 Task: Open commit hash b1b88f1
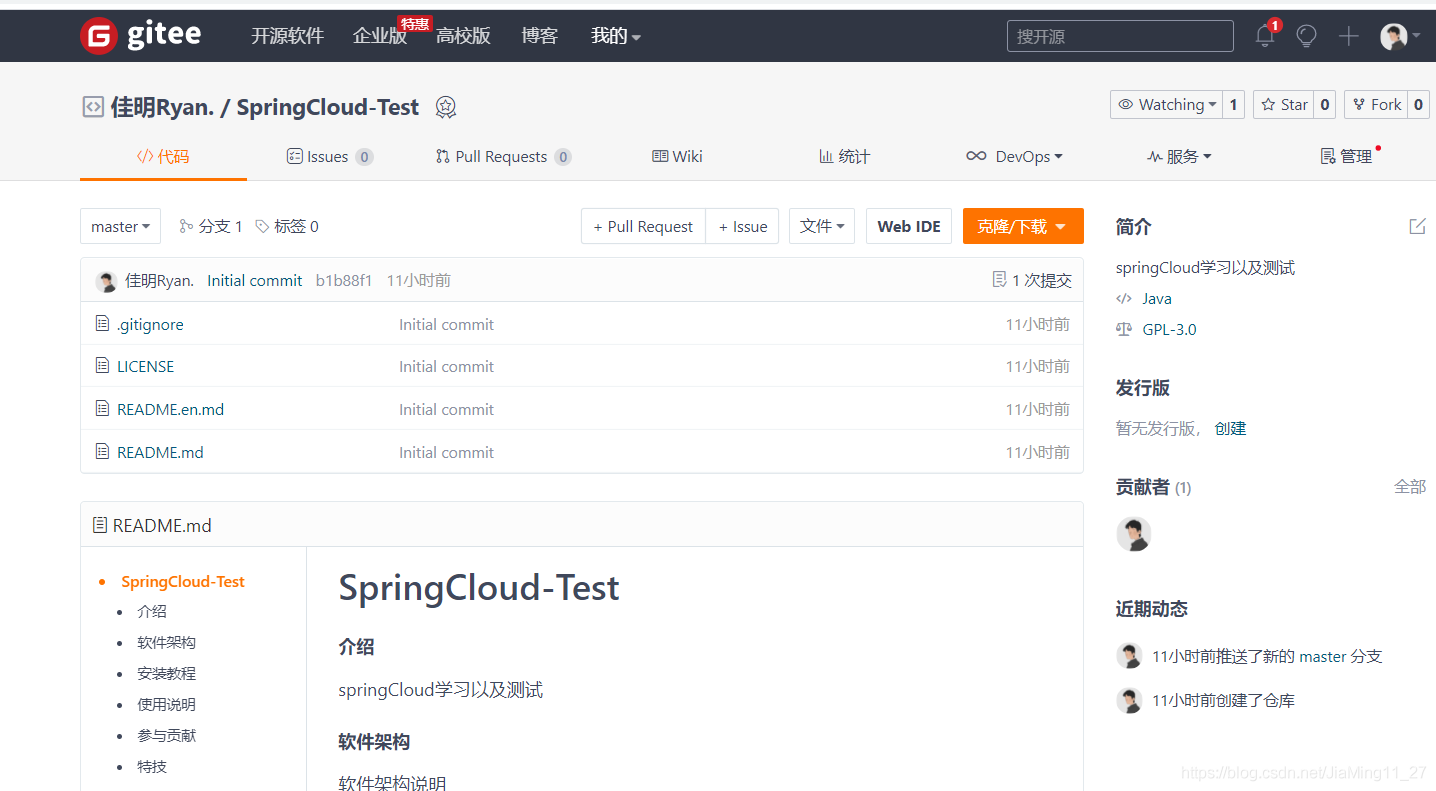(344, 280)
